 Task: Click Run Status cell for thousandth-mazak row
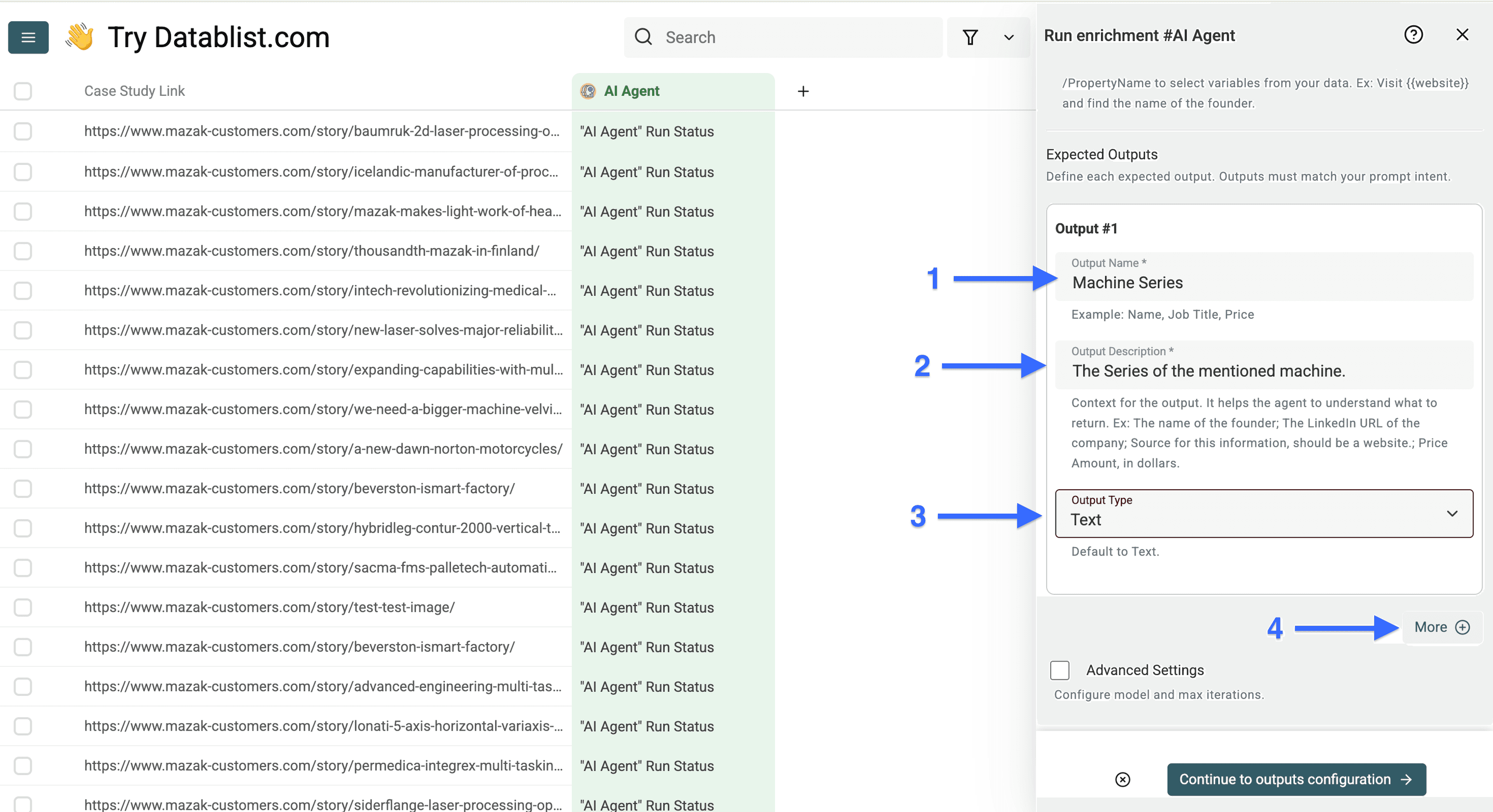pos(673,251)
